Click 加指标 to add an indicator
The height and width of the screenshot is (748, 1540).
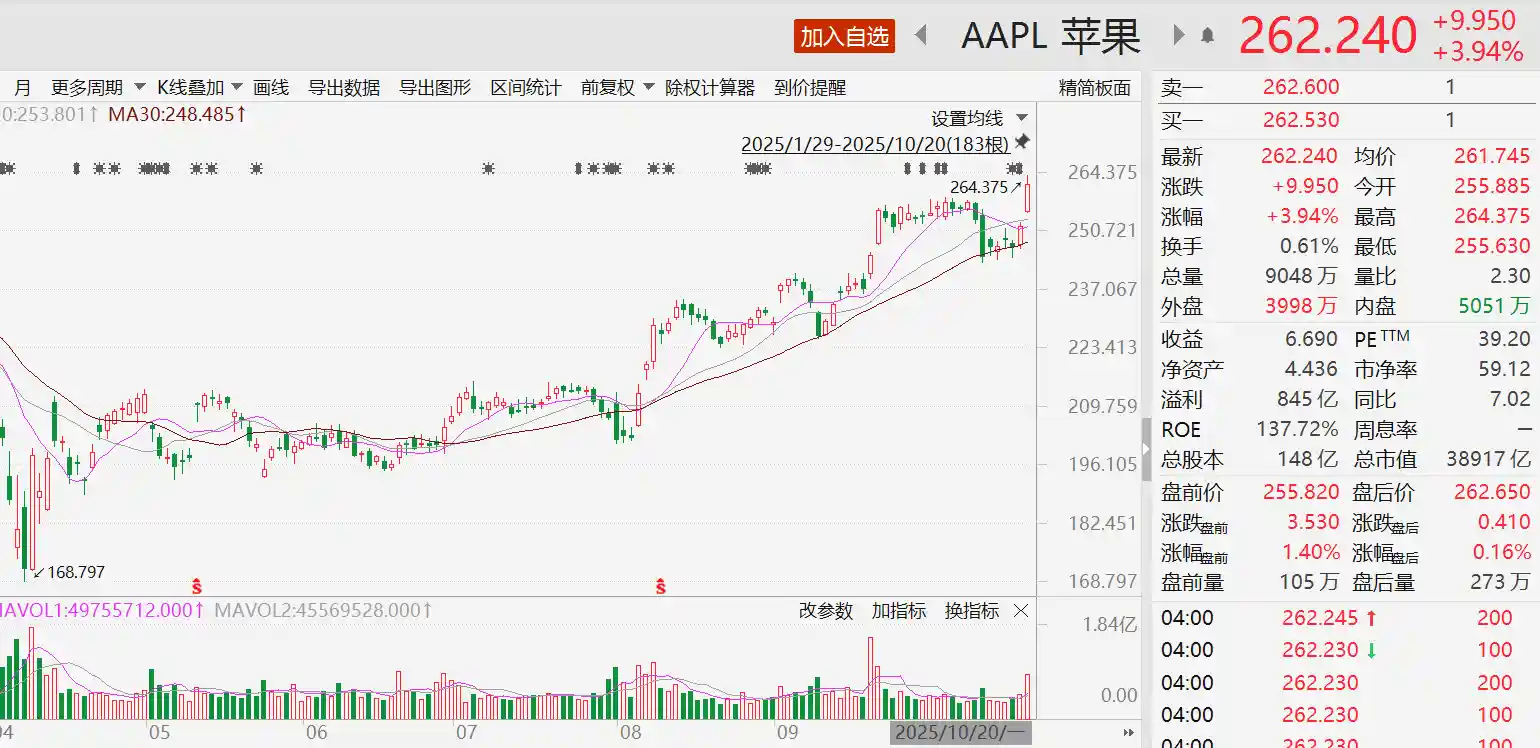(x=899, y=611)
